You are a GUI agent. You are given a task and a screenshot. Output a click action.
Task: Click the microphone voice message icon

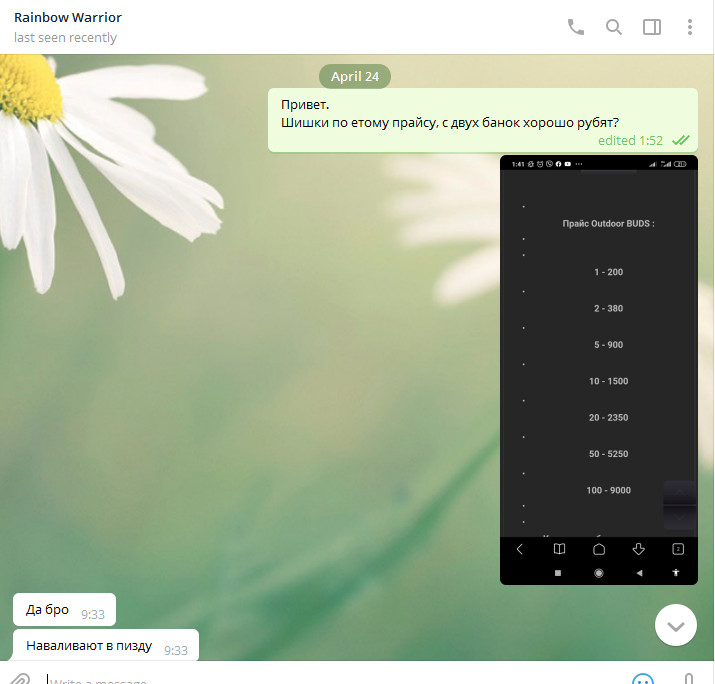click(690, 679)
